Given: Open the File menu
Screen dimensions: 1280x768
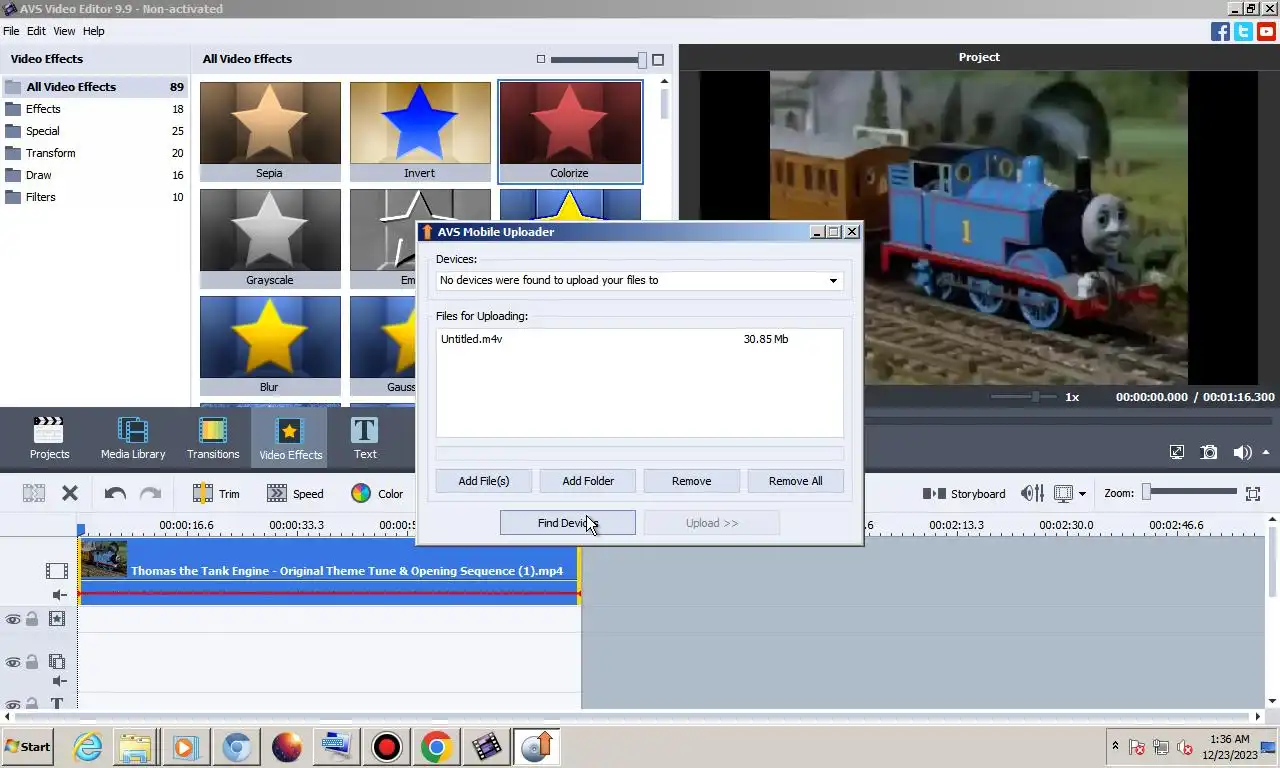Looking at the screenshot, I should [11, 31].
